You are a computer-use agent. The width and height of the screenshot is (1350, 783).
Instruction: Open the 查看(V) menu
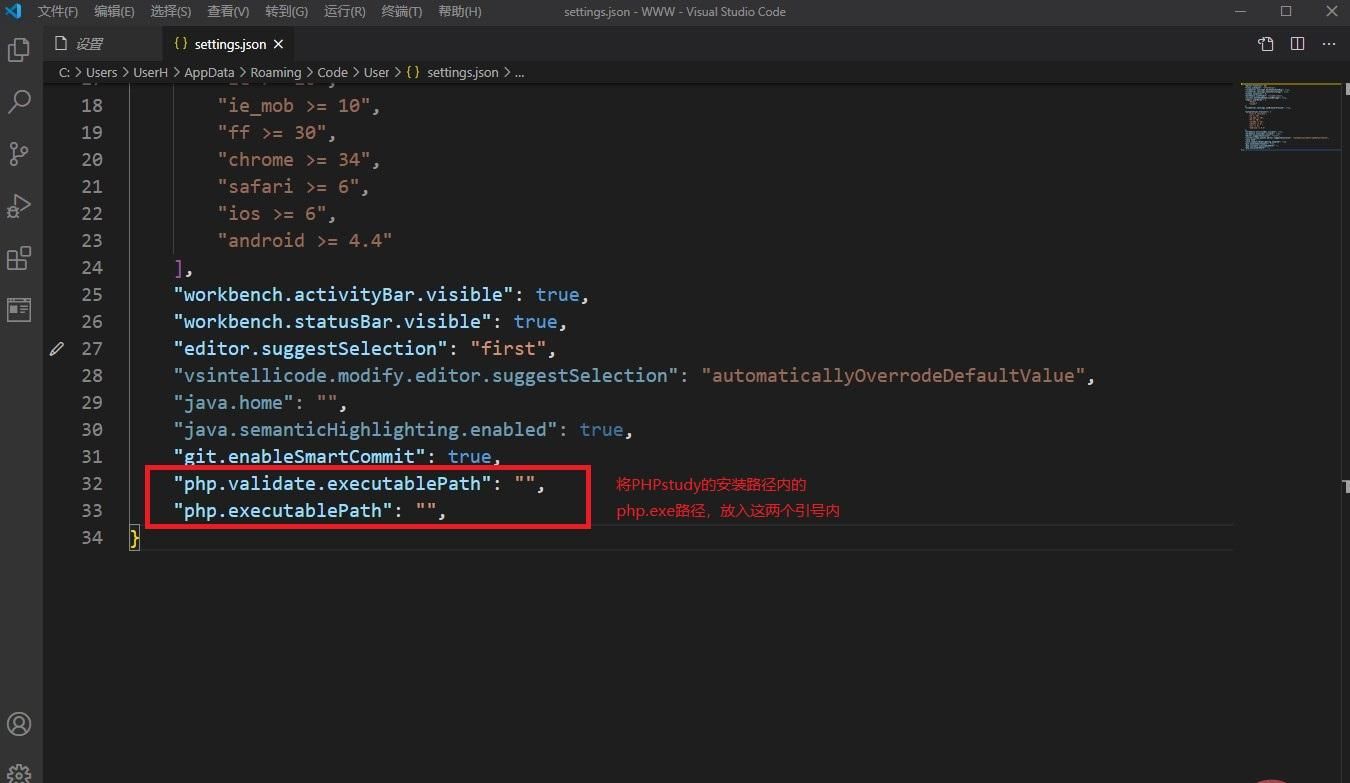click(228, 11)
